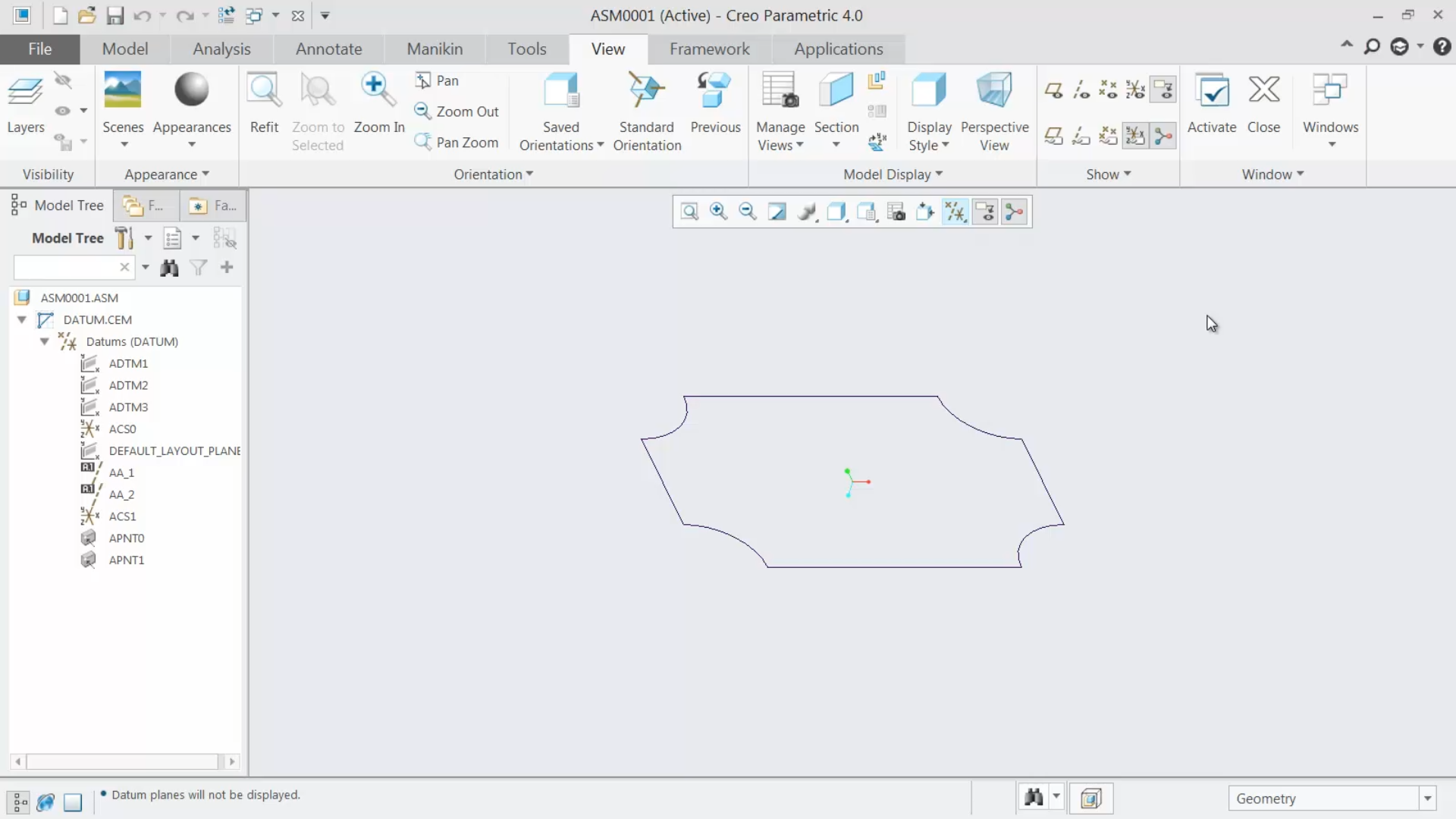
Task: Toggle point display in Show group
Action: pos(1108,91)
